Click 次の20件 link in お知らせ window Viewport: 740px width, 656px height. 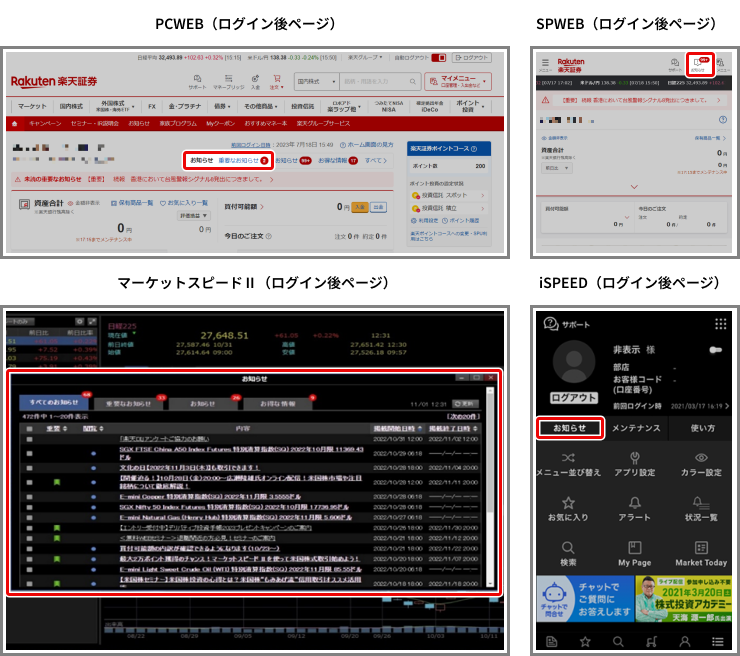point(463,416)
